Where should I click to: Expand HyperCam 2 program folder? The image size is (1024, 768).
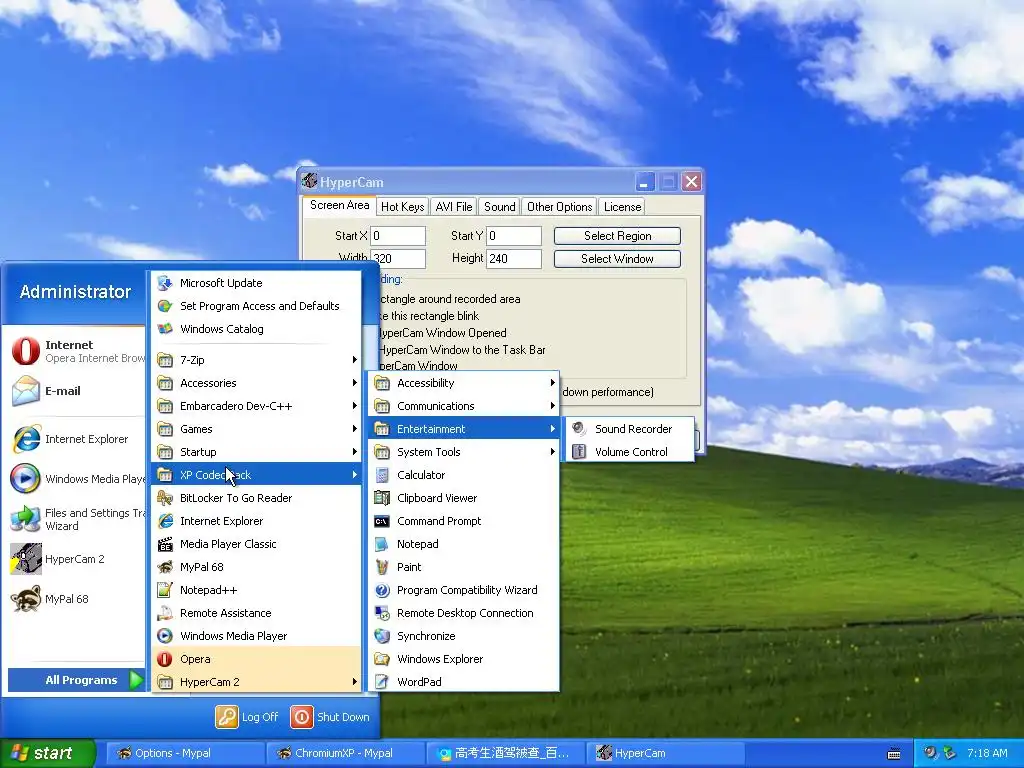[257, 682]
